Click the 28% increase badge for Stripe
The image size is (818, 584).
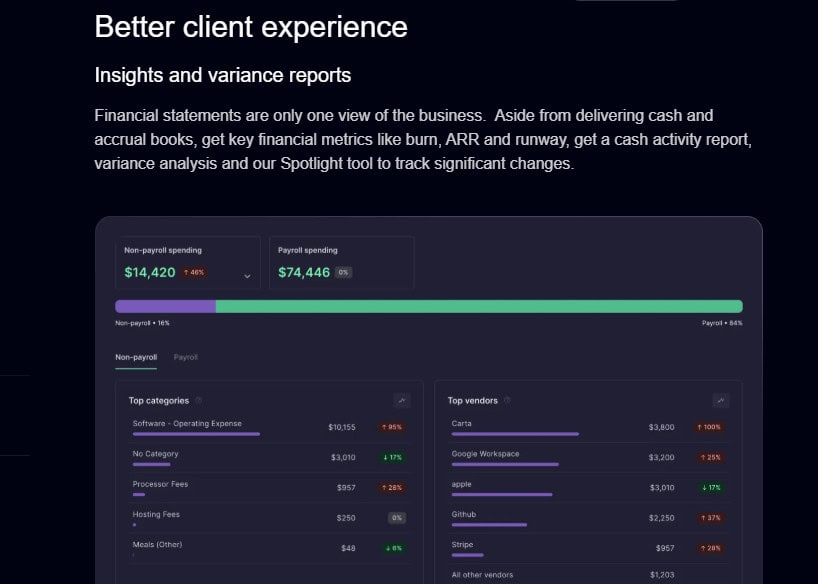click(x=711, y=548)
